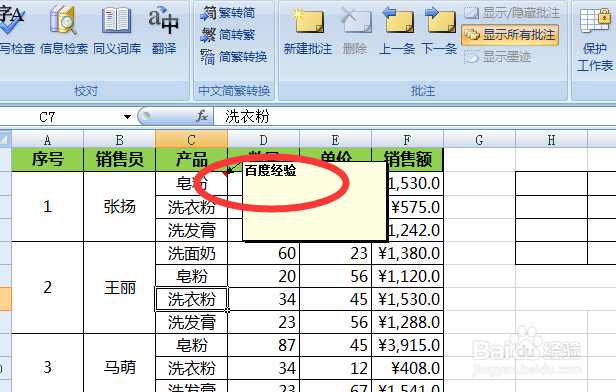This screenshot has width=616, height=392.
Task: Click the fx insert function button
Action: coord(202,116)
